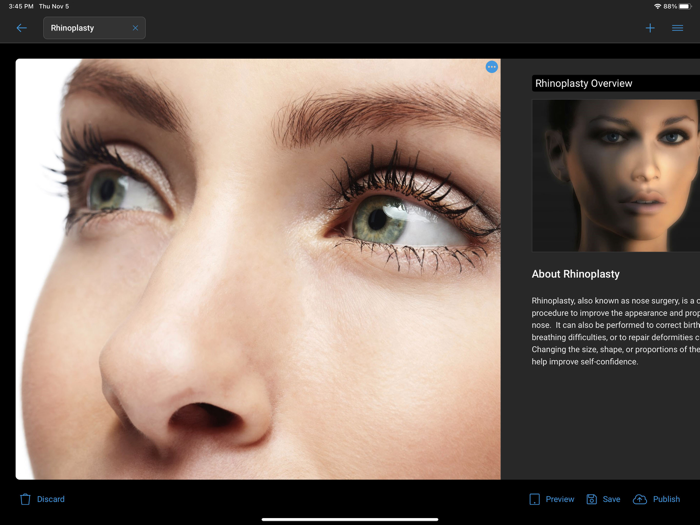Tap the Save disk icon
This screenshot has height=525, width=700.
592,499
